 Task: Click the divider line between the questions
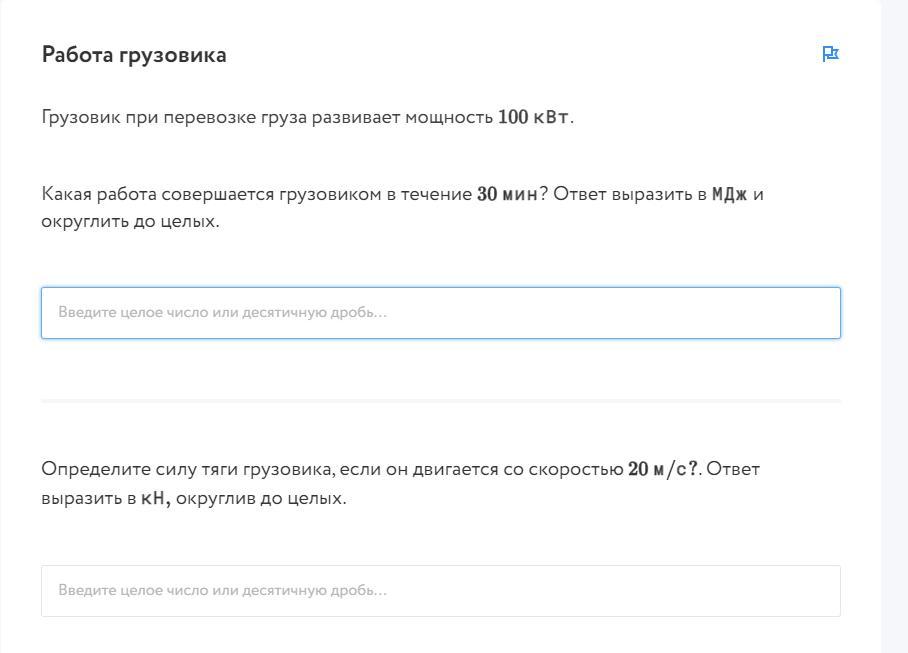pyautogui.click(x=440, y=401)
